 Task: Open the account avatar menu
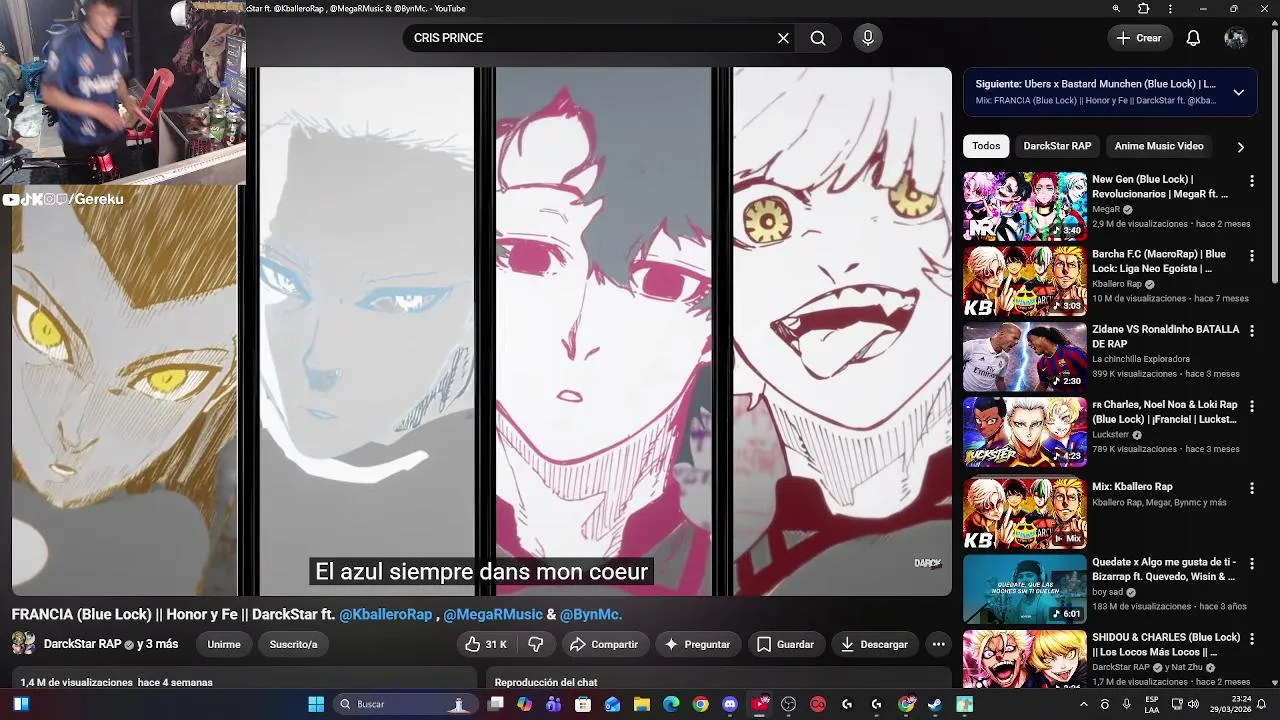click(1235, 38)
